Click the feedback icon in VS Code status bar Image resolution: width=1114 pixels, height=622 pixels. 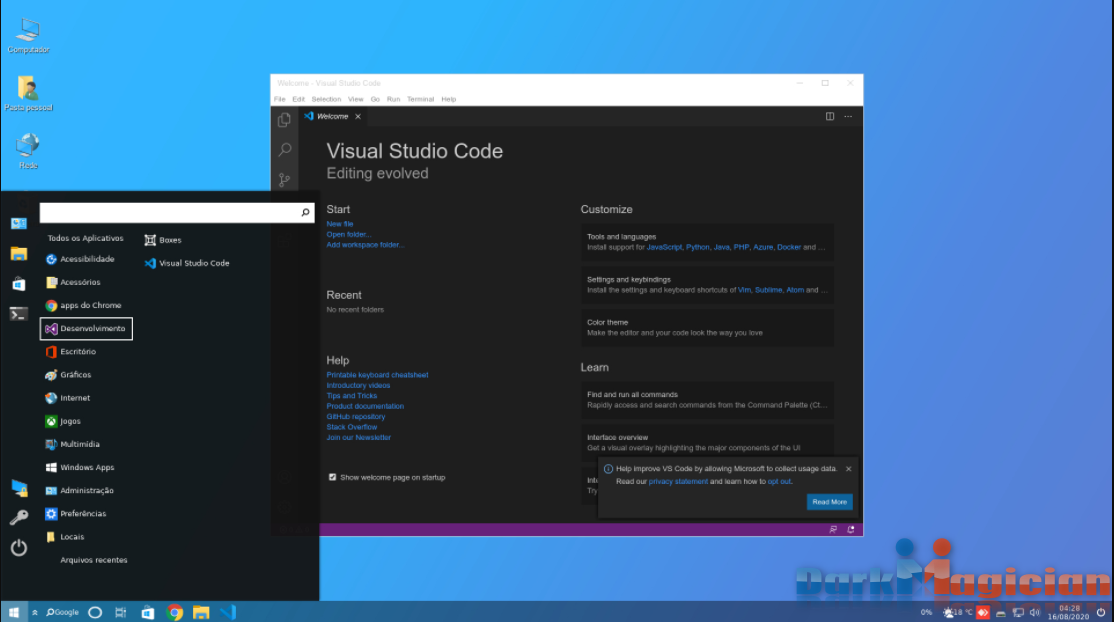833,530
